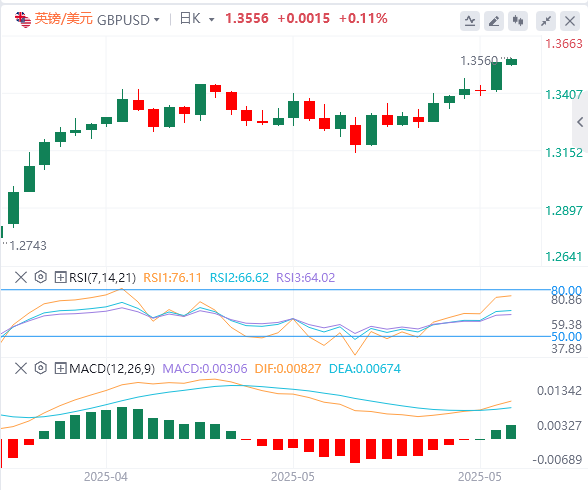Image resolution: width=588 pixels, height=490 pixels.
Task: Select the 2025-04 date marker on axis
Action: 106,477
